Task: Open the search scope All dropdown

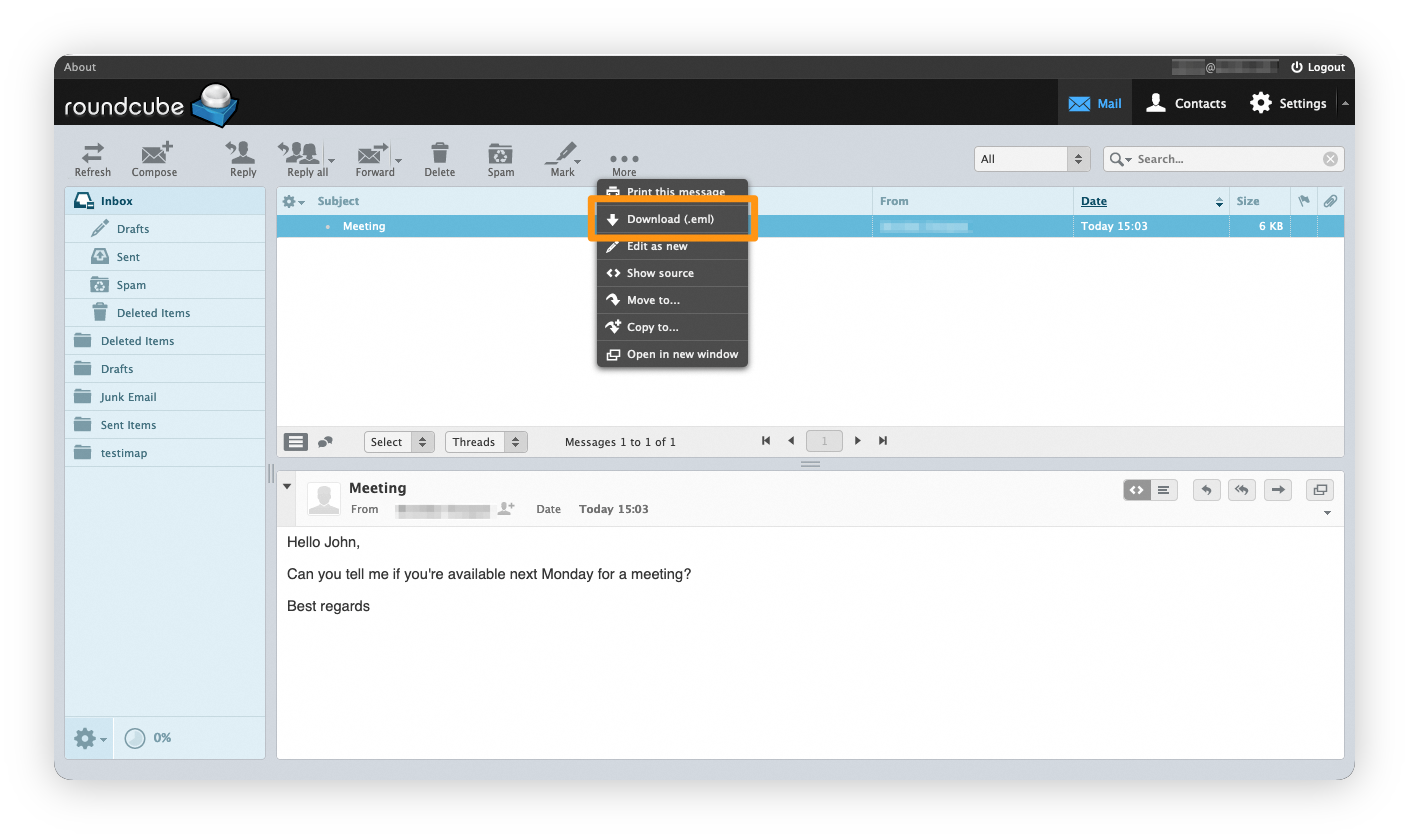Action: (1031, 158)
